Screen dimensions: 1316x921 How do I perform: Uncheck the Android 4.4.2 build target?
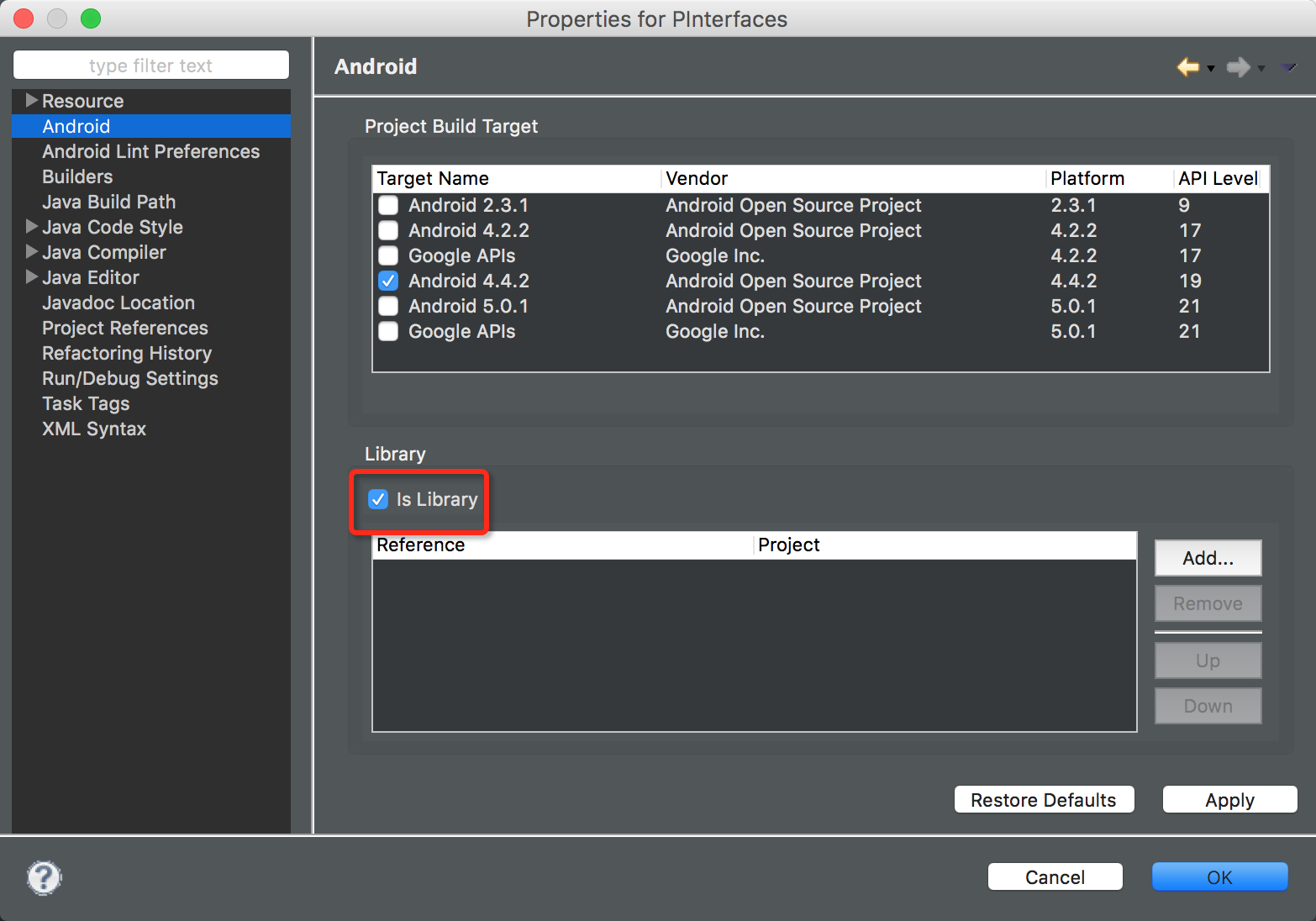pyautogui.click(x=388, y=281)
